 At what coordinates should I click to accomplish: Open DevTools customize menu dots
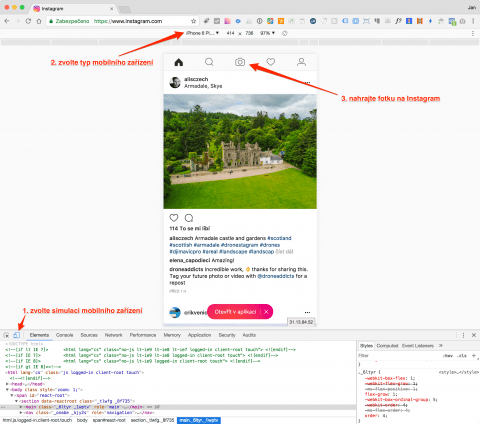(x=463, y=335)
